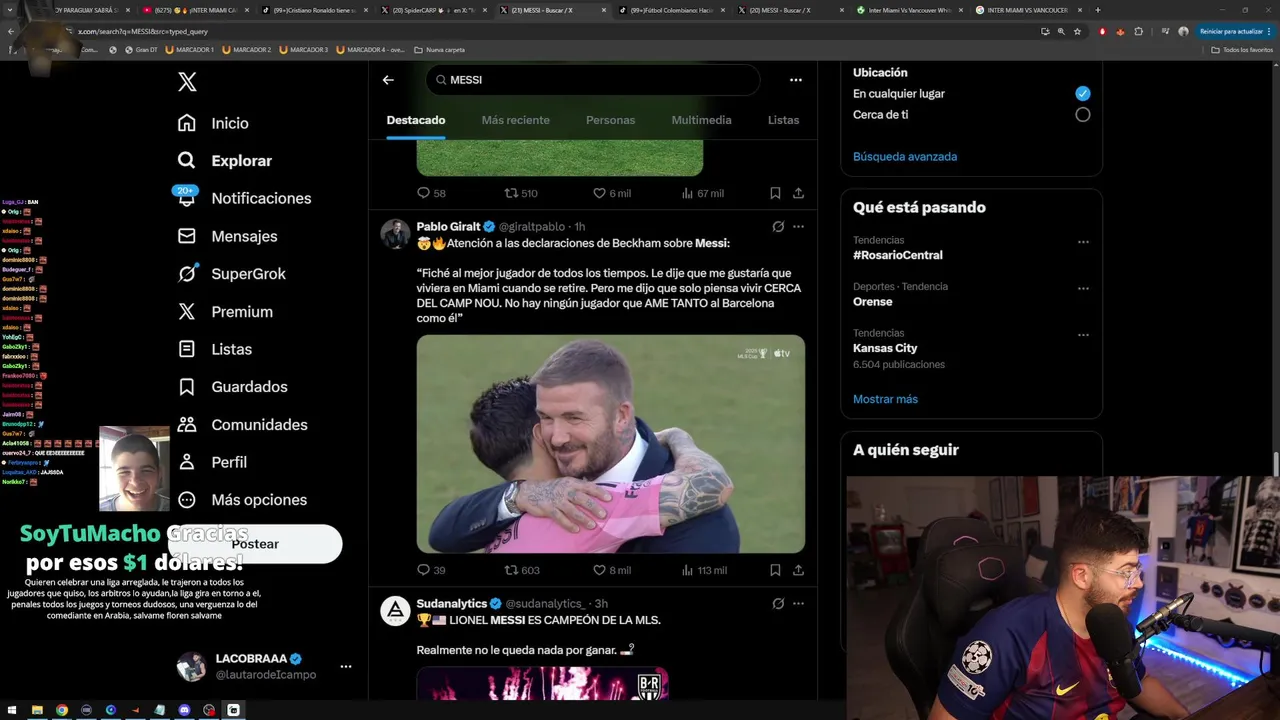
Task: Open the Nueva carpeta bookmarks folder
Action: tap(440, 49)
